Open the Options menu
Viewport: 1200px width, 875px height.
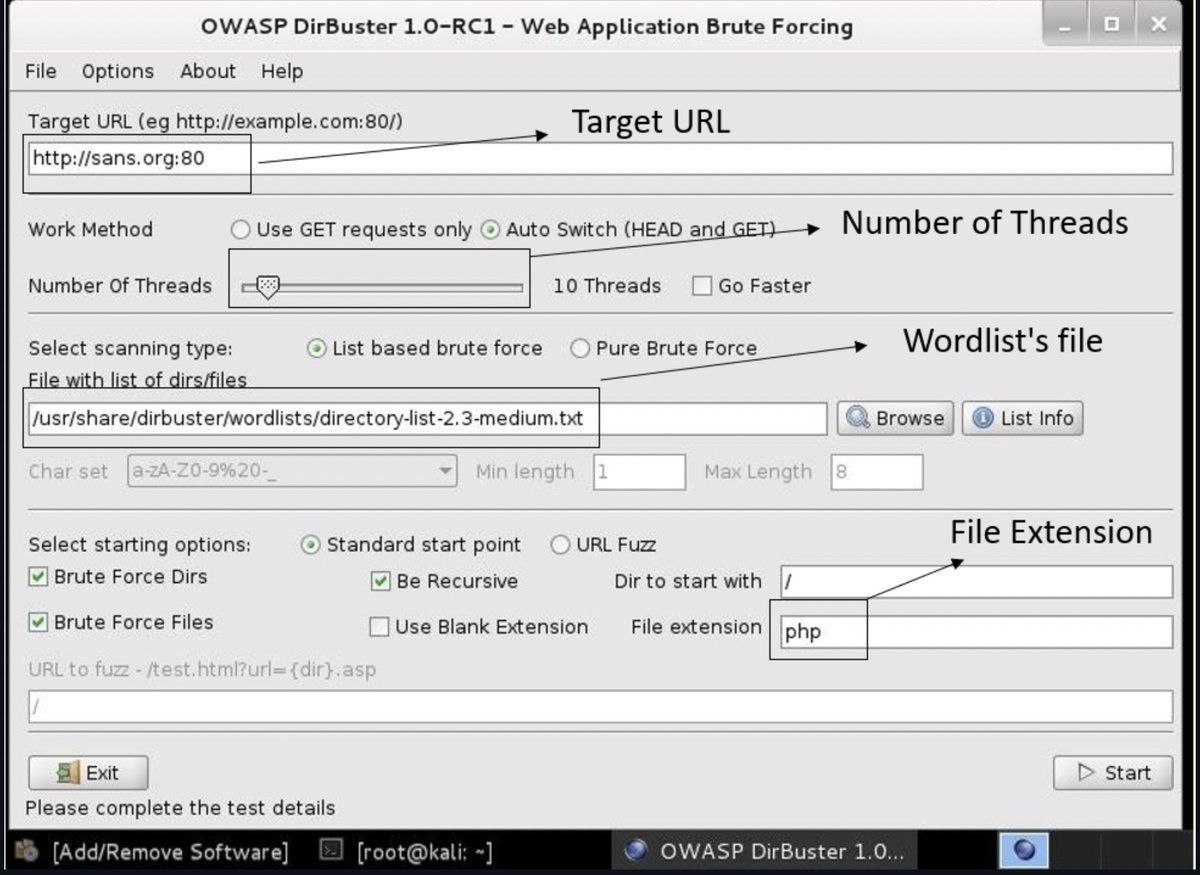[118, 71]
